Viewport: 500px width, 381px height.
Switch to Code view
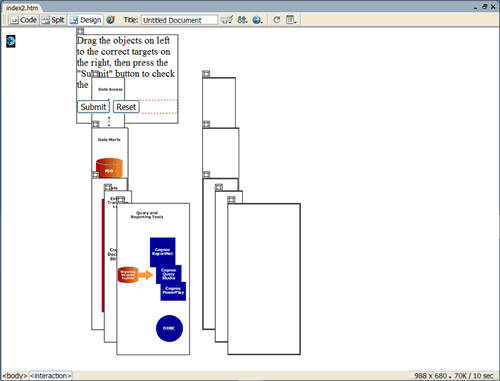(23, 20)
